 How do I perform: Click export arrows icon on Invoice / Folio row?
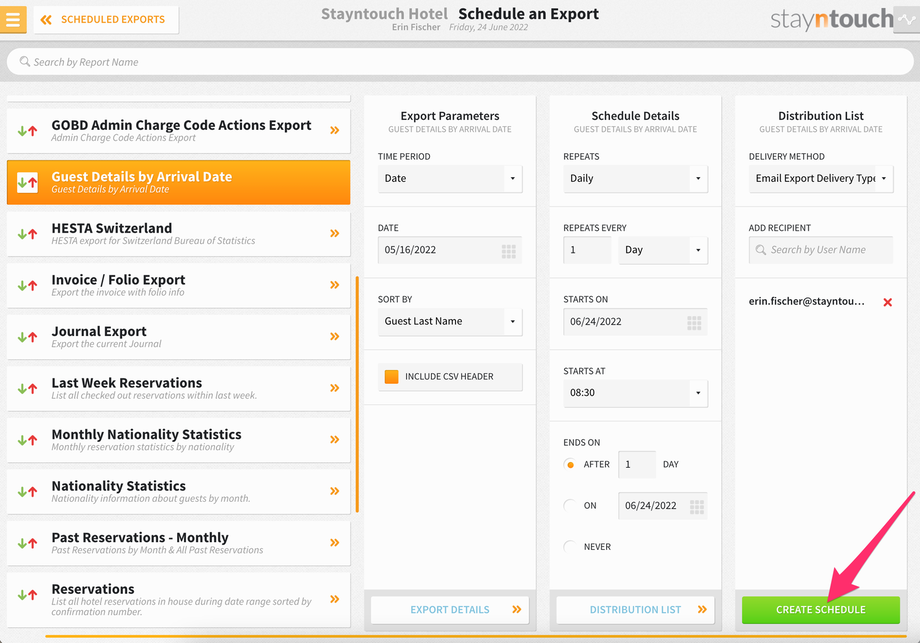(x=27, y=286)
